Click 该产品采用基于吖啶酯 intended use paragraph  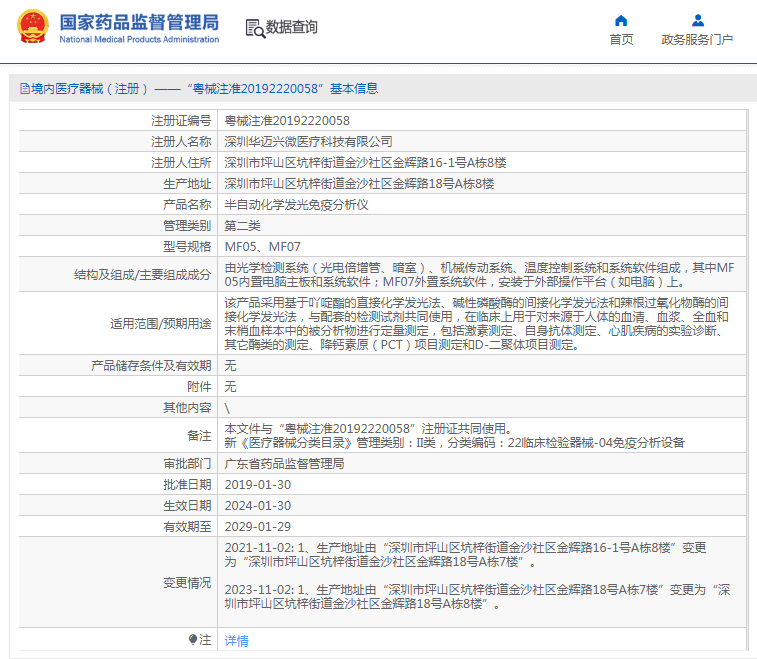point(477,323)
